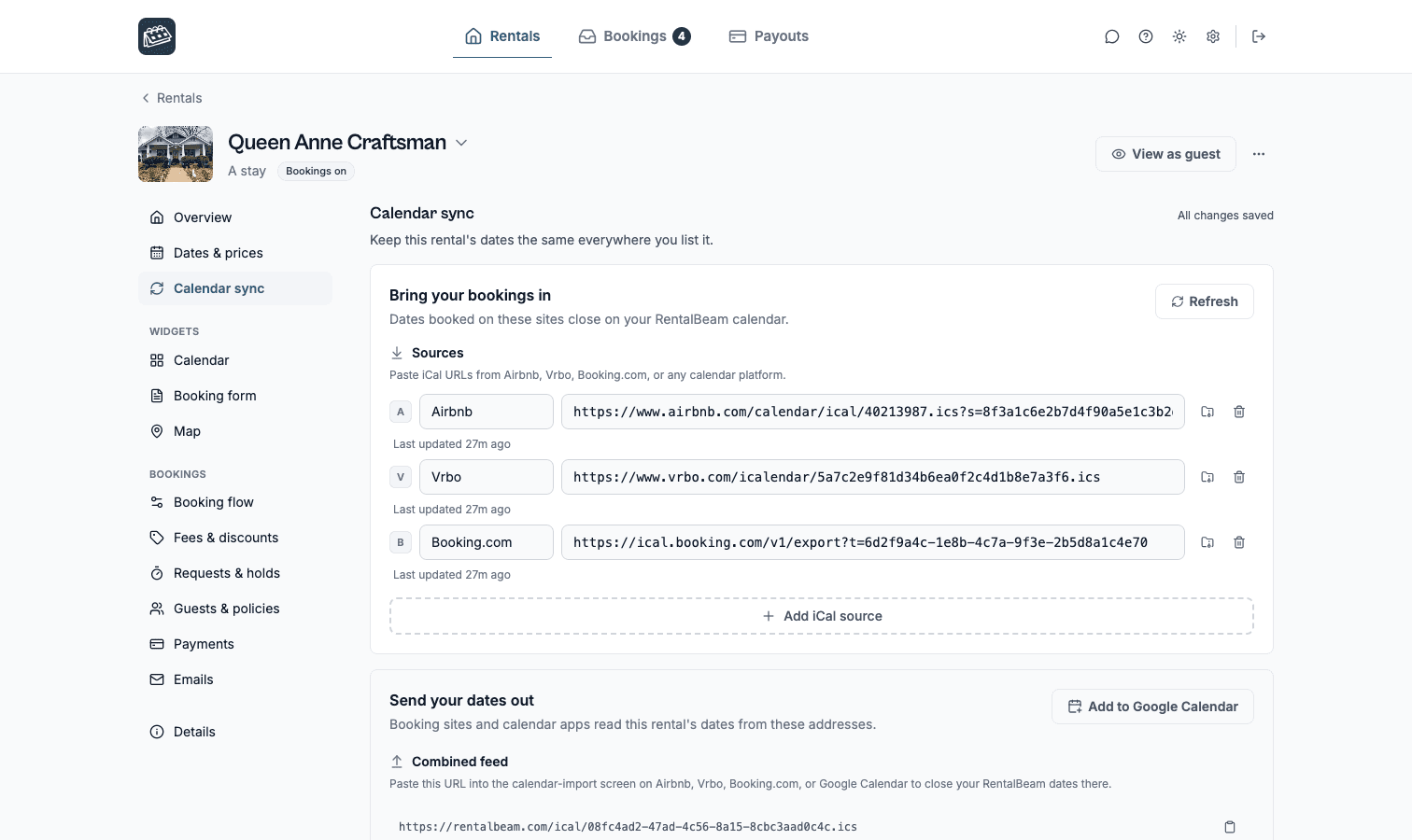This screenshot has height=840, width=1412.
Task: Click Add iCal source
Action: pyautogui.click(x=822, y=616)
